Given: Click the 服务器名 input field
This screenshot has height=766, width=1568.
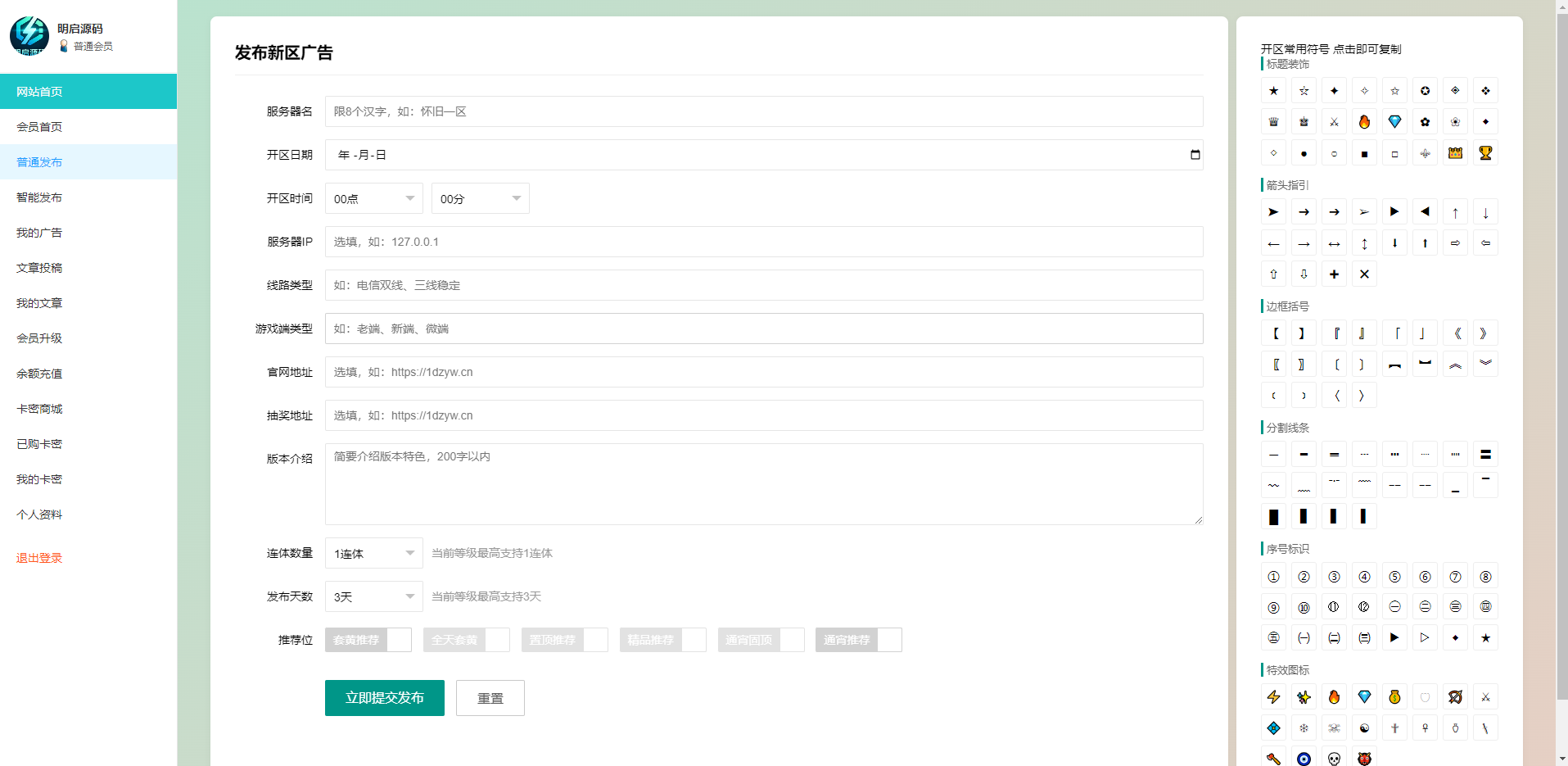Looking at the screenshot, I should tap(764, 111).
